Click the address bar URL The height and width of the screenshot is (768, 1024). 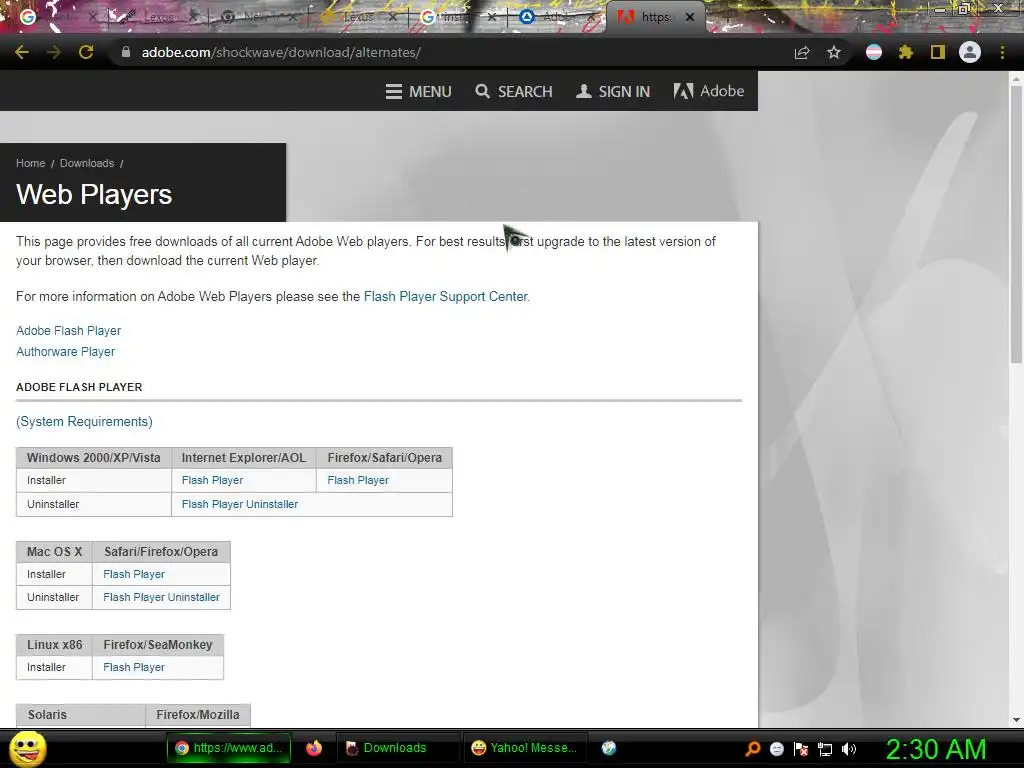281,52
